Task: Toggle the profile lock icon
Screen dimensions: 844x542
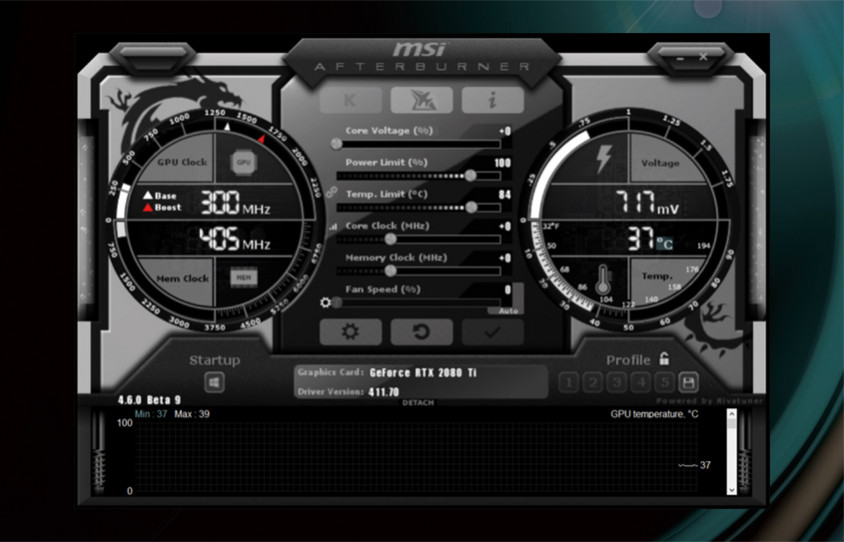Action: tap(664, 358)
